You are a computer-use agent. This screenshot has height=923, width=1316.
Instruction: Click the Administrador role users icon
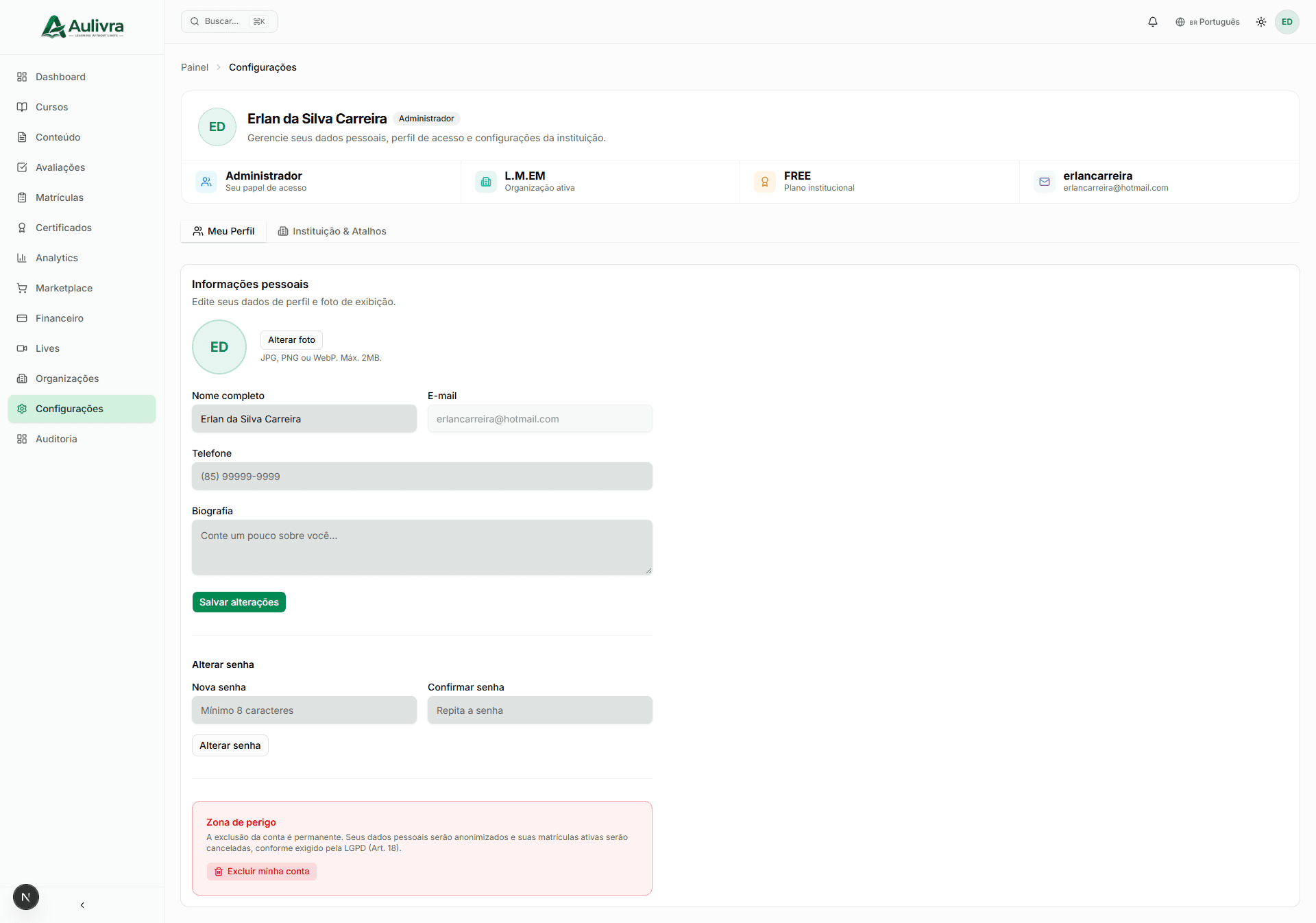pyautogui.click(x=206, y=182)
